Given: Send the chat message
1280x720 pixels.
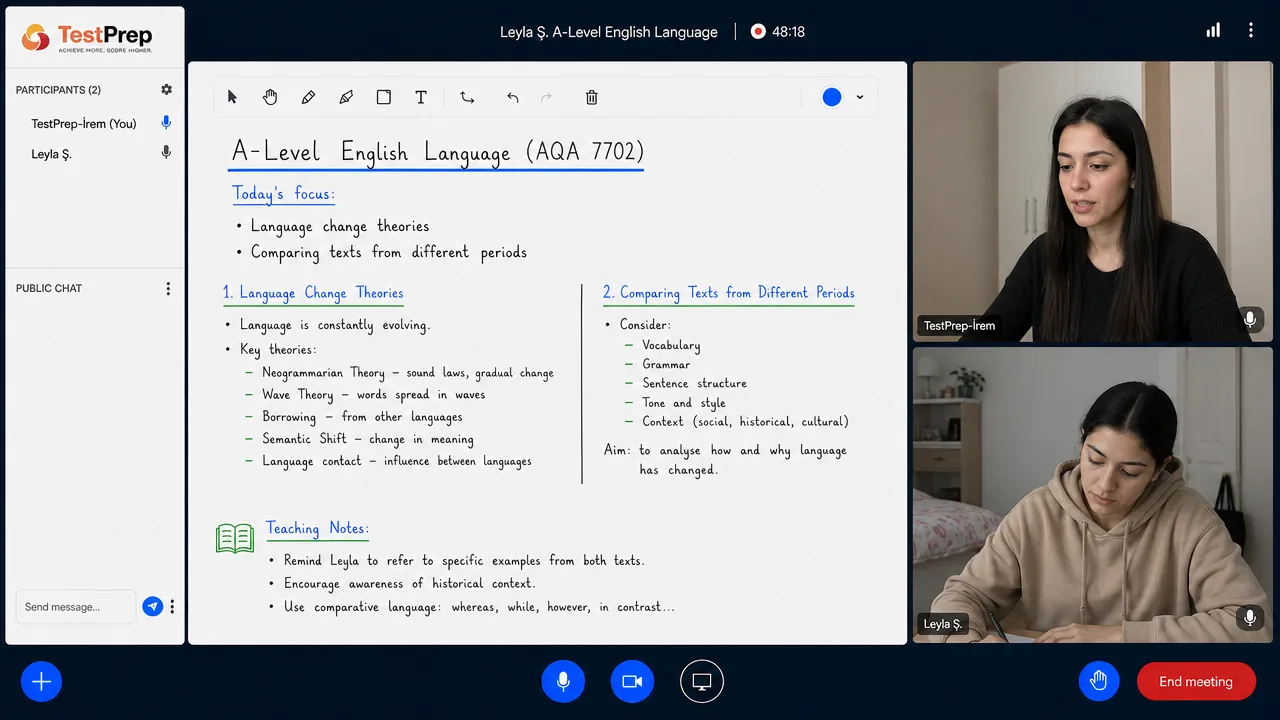Looking at the screenshot, I should (152, 606).
